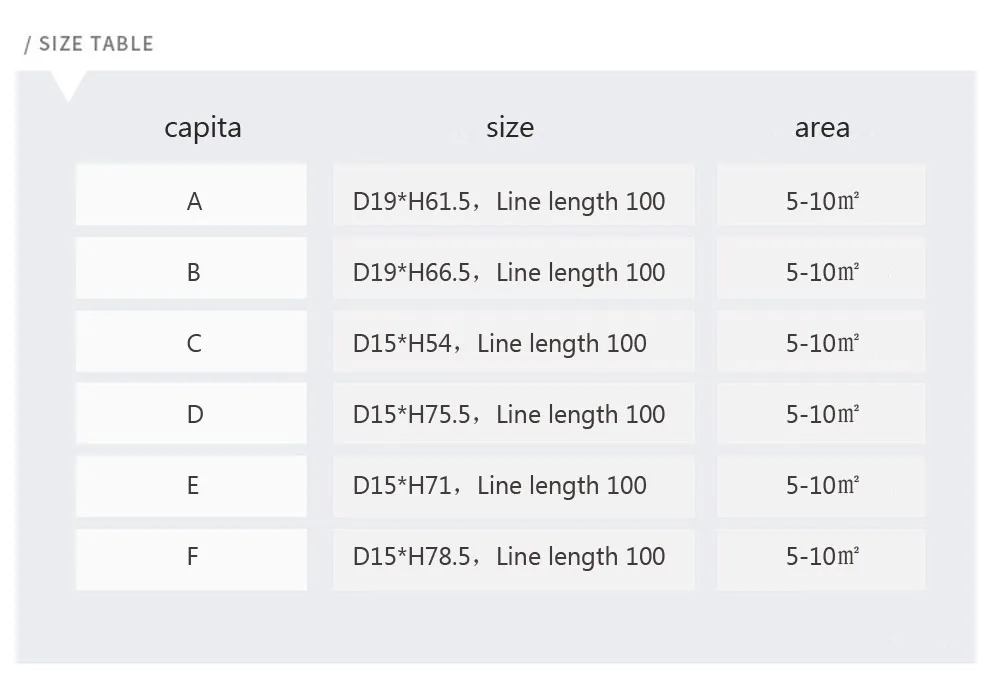
Task: Click the D15*H75.5 size cell
Action: click(510, 414)
